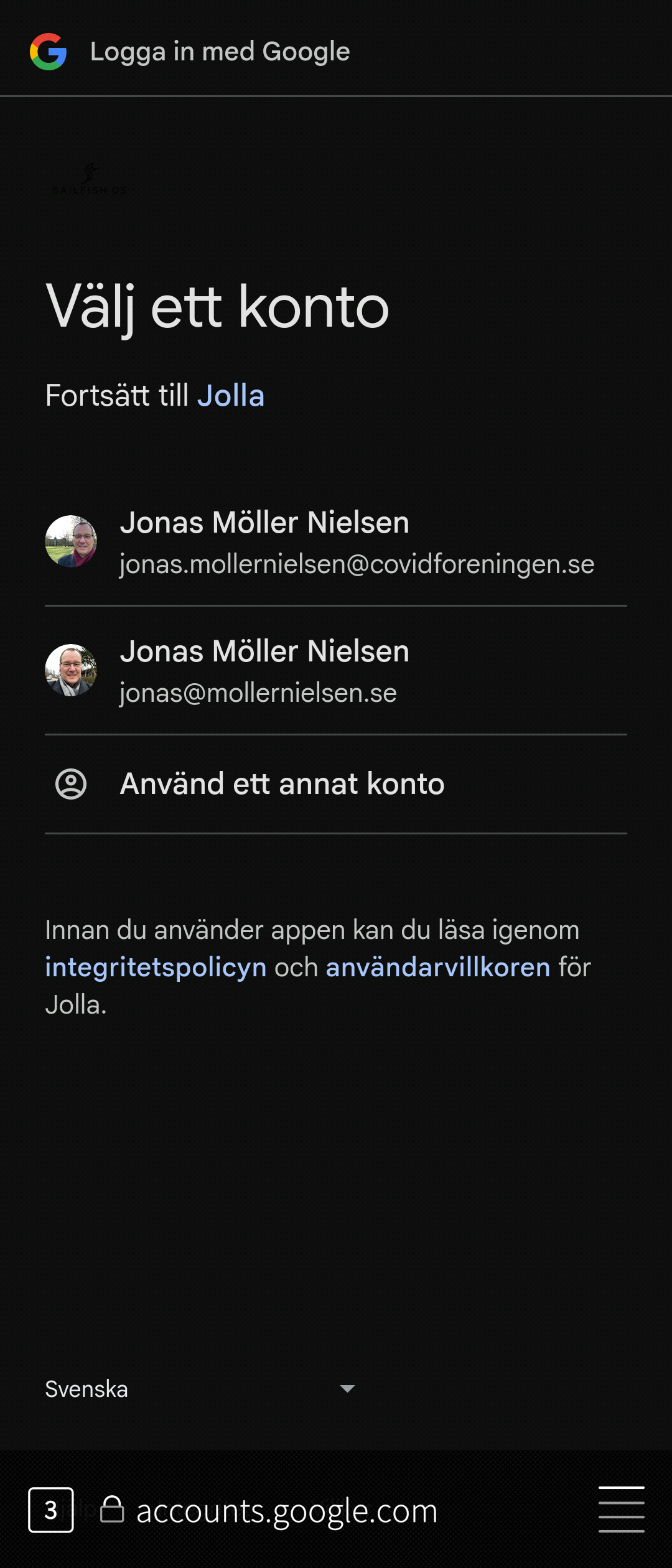The image size is (672, 1568).
Task: Select "Använd ett annat konto" option
Action: (282, 784)
